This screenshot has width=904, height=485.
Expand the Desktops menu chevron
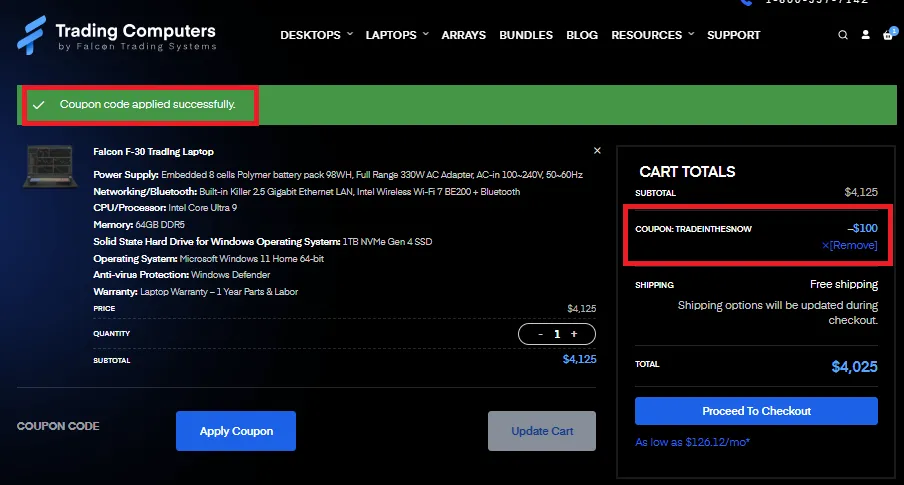[x=350, y=34]
